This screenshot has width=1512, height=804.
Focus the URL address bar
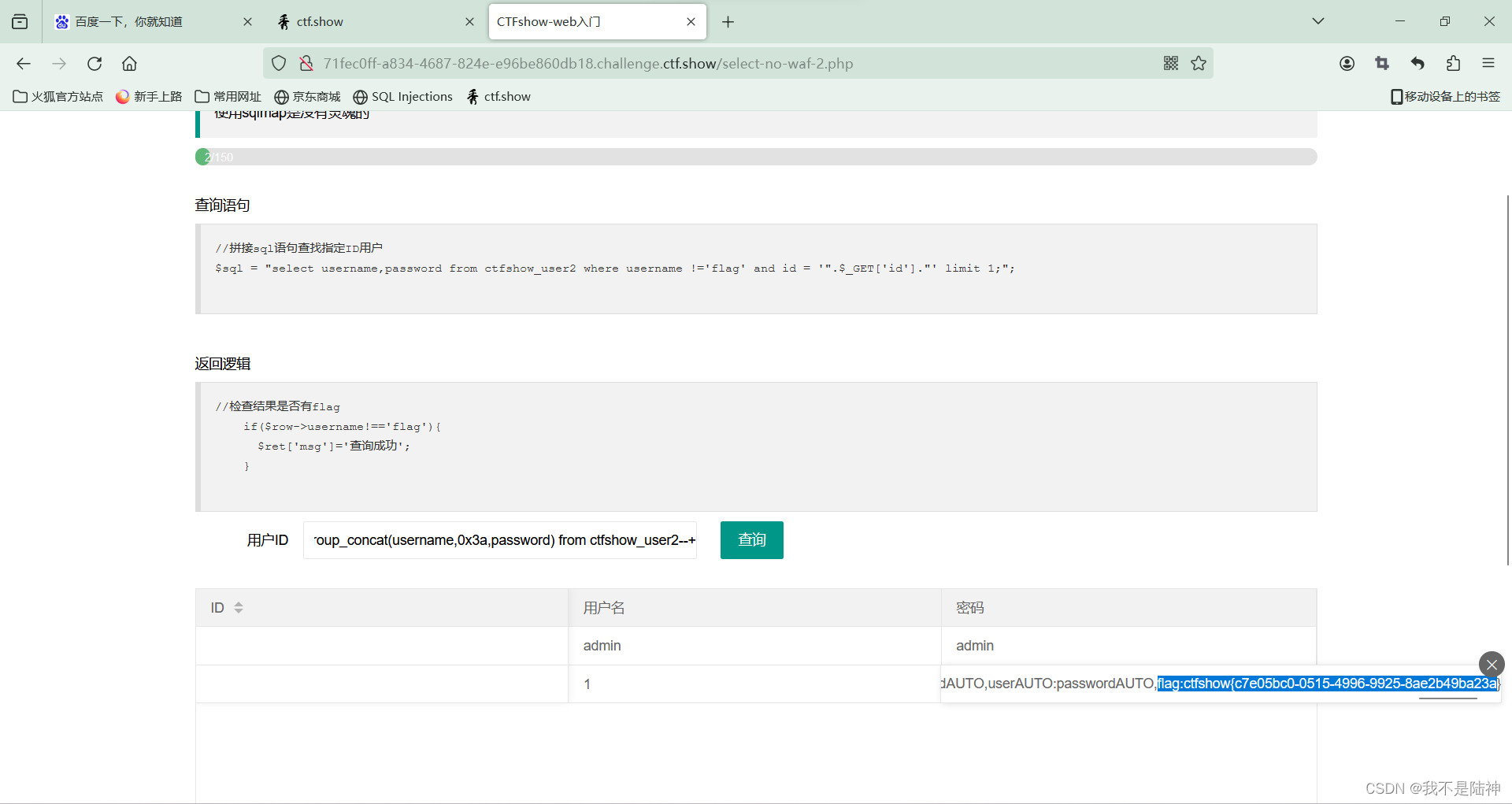coord(739,64)
